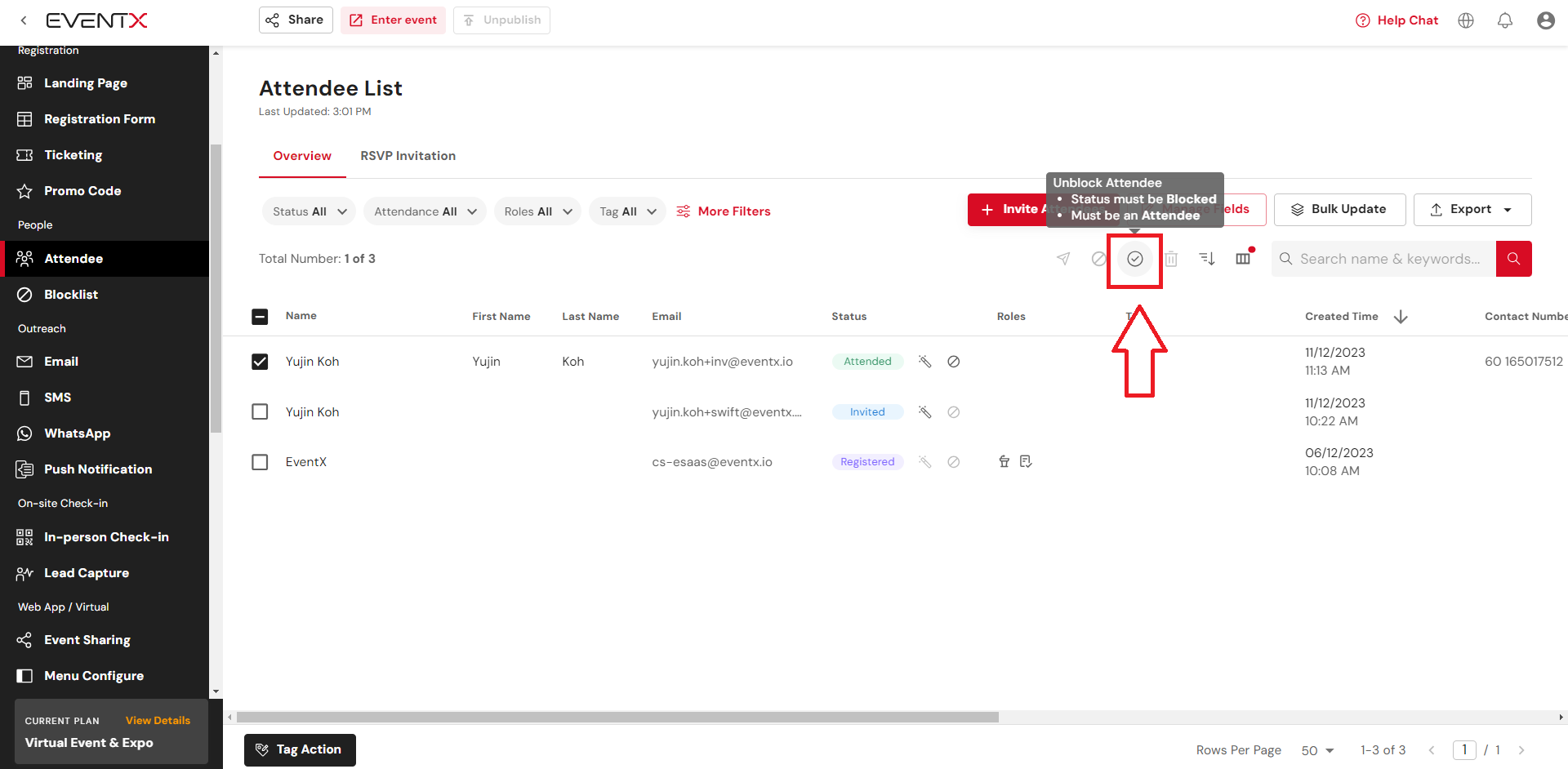The height and width of the screenshot is (769, 1568).
Task: Expand the Status All filter dropdown
Action: 309,211
